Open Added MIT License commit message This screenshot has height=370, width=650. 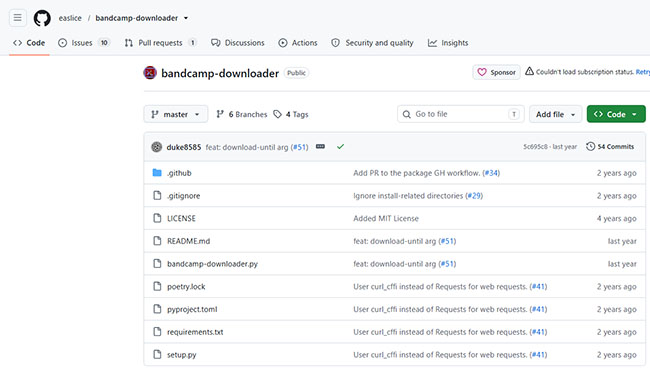pos(386,218)
